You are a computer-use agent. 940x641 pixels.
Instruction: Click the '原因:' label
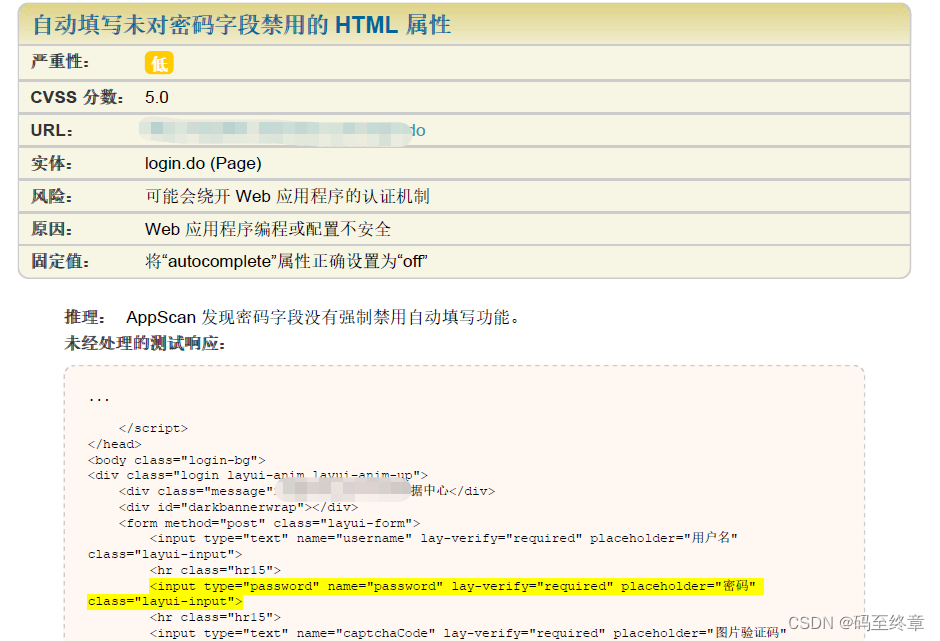click(52, 229)
